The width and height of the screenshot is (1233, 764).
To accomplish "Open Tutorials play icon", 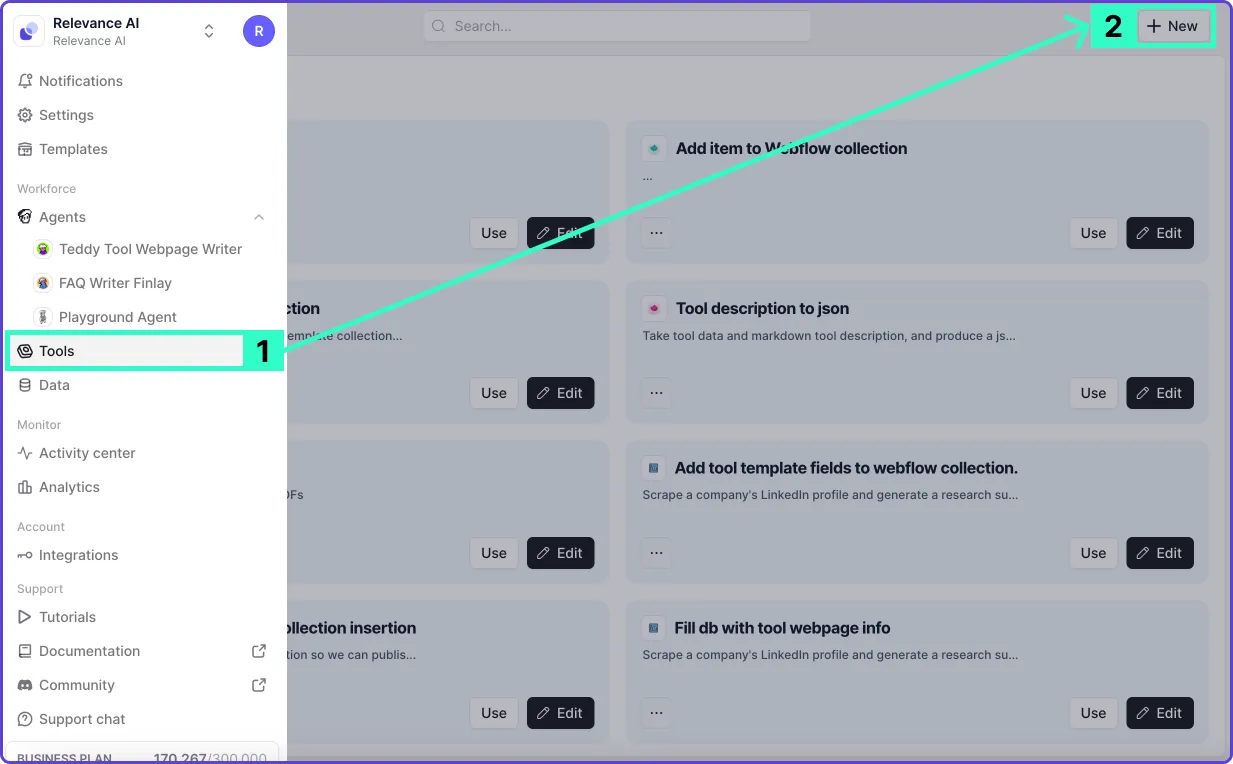I will (x=26, y=617).
